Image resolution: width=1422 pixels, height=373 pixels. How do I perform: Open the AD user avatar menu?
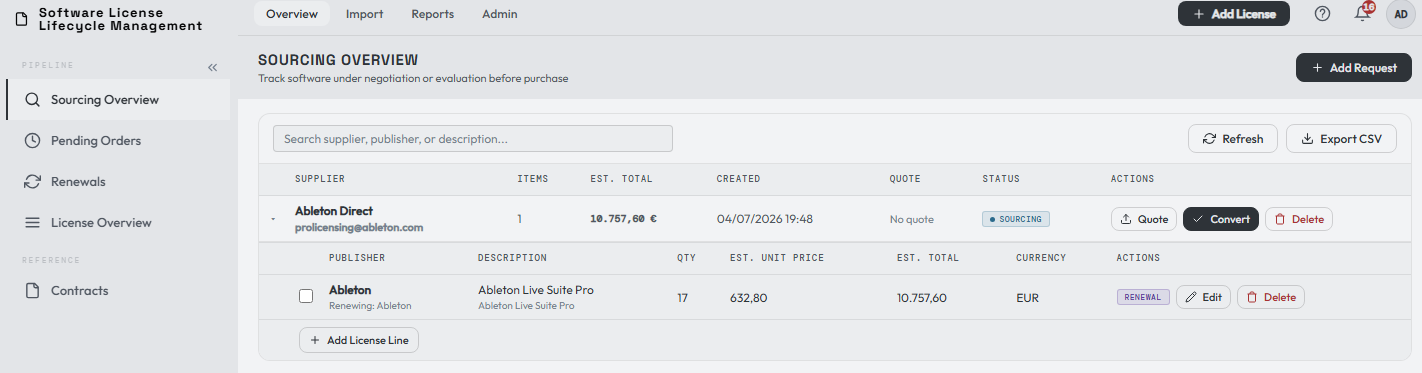[x=1401, y=15]
